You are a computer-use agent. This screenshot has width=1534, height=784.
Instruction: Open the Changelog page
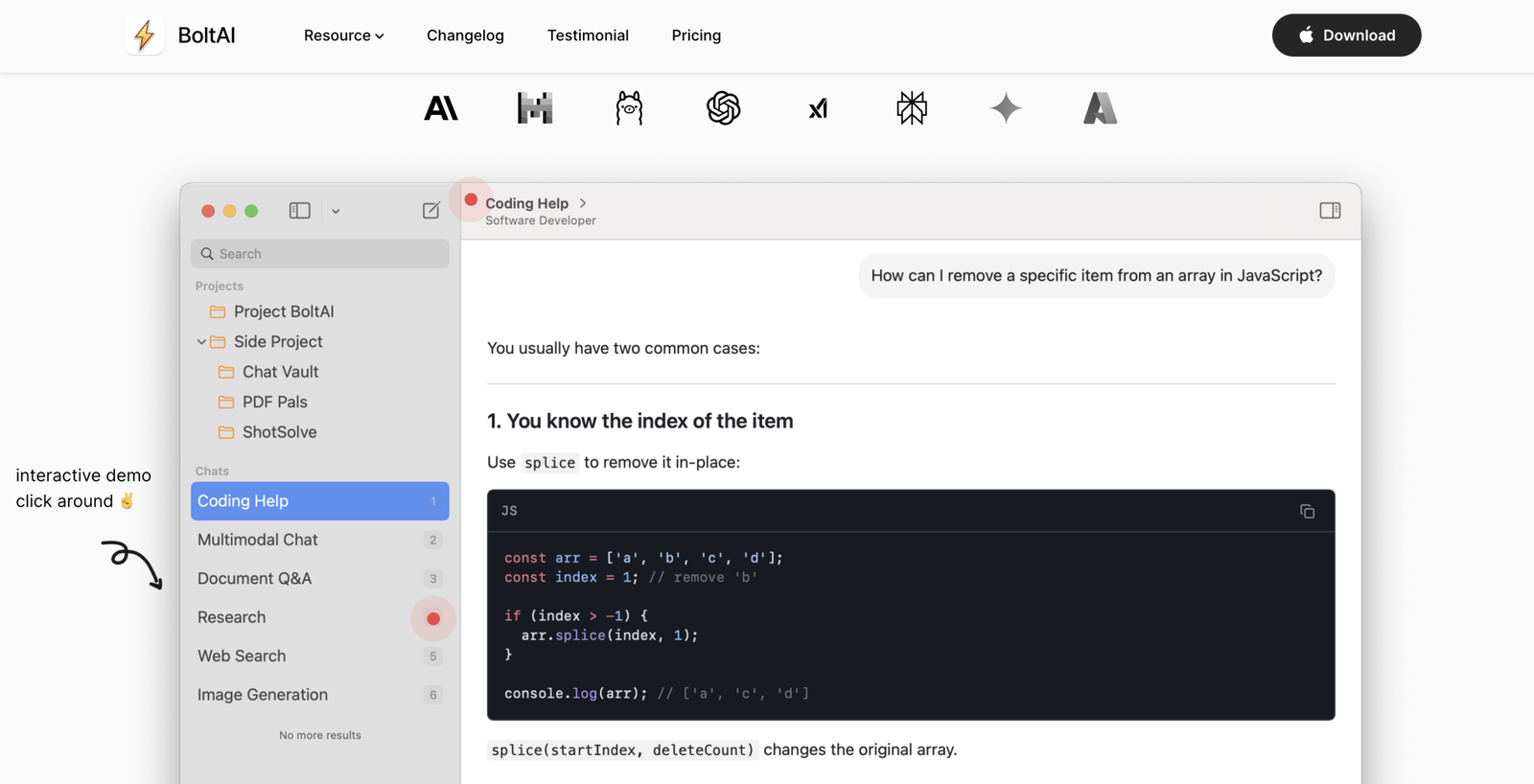click(x=465, y=35)
